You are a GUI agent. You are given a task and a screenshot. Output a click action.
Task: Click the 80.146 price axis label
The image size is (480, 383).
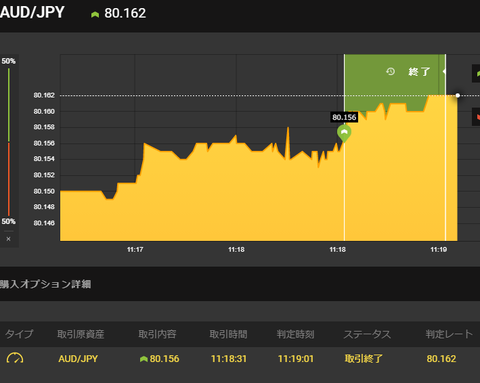44,223
